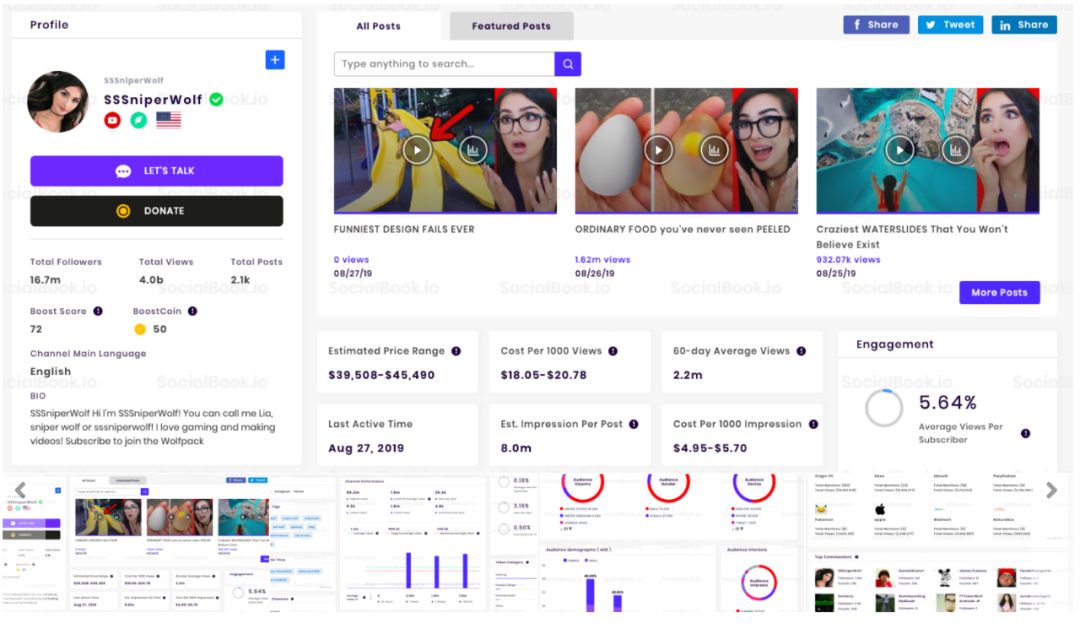Click the blue plus button in Profile panel
This screenshot has height=640, width=1080.
click(x=275, y=60)
